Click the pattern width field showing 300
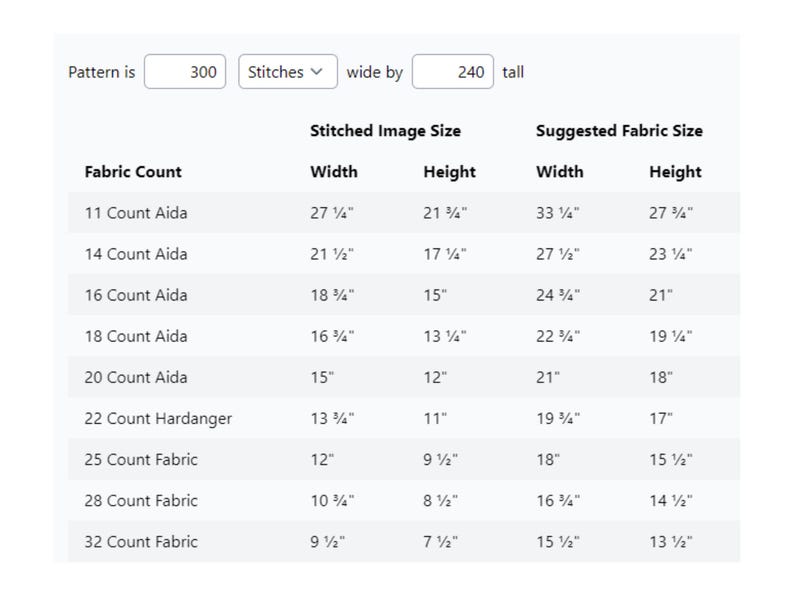 pos(185,72)
